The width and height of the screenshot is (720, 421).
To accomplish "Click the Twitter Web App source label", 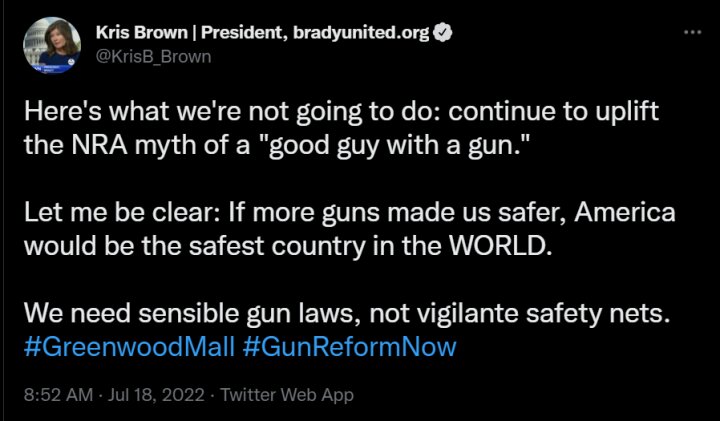I will (287, 395).
